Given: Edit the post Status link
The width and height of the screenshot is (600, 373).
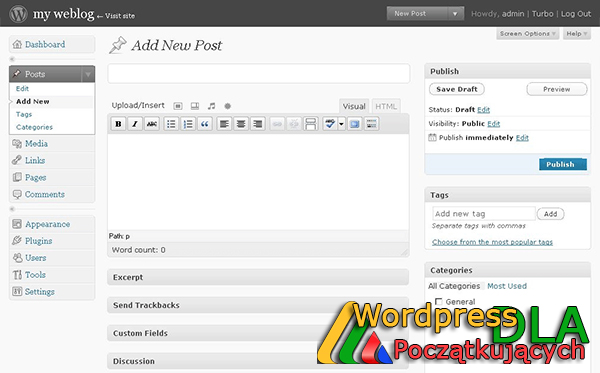Looking at the screenshot, I should point(483,110).
